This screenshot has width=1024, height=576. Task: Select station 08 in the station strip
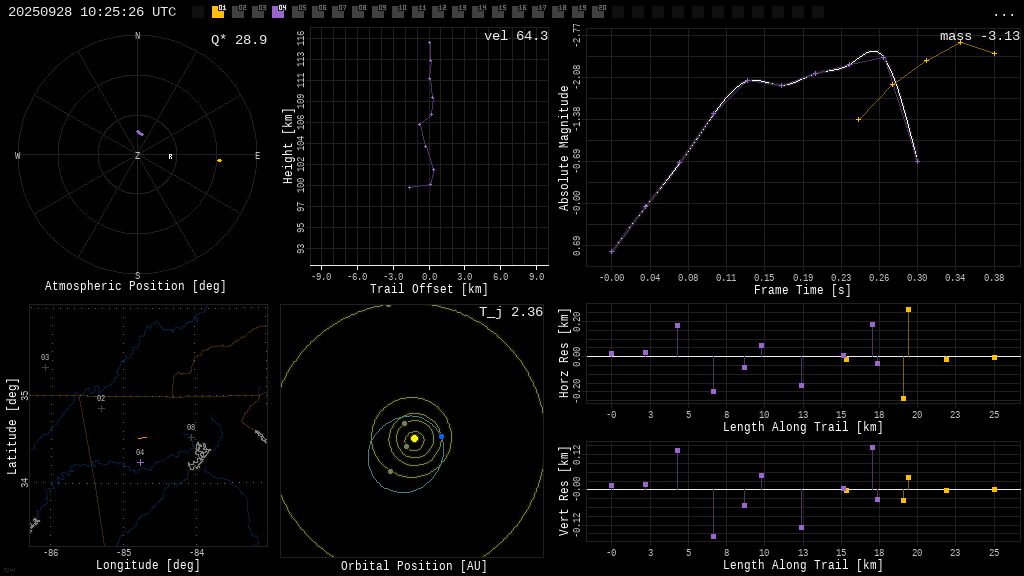[358, 12]
